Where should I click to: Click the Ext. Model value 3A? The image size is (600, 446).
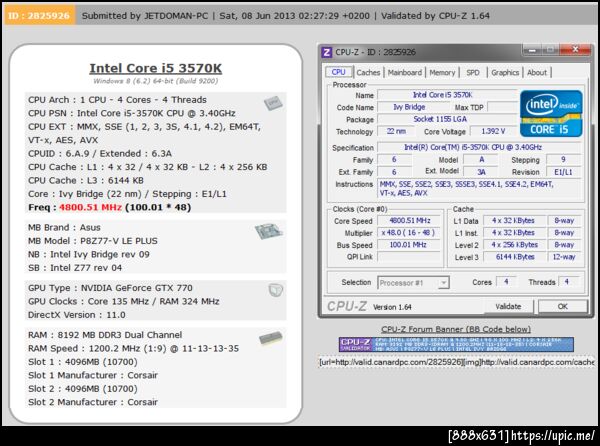coord(481,172)
